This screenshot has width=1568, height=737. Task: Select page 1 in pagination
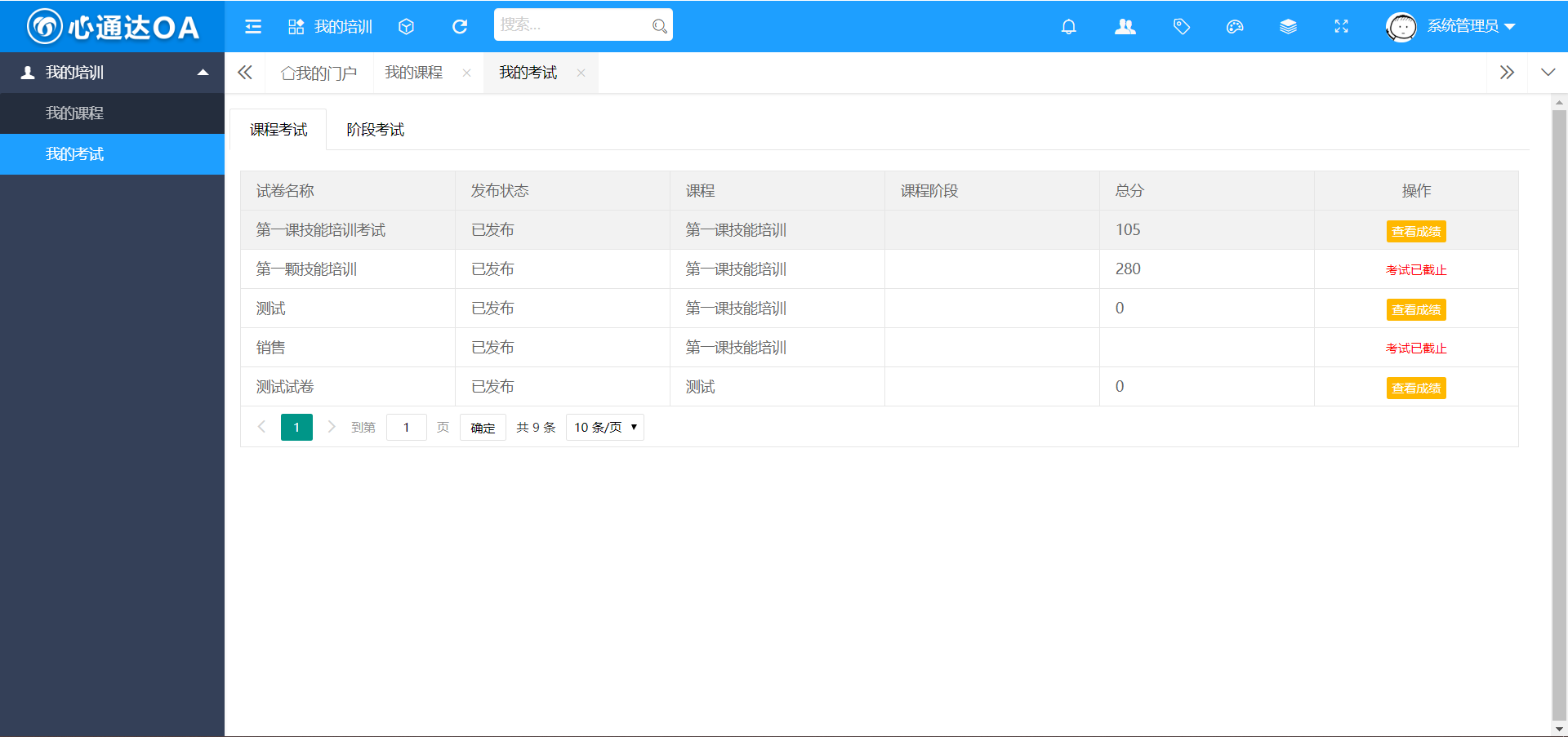click(x=296, y=427)
